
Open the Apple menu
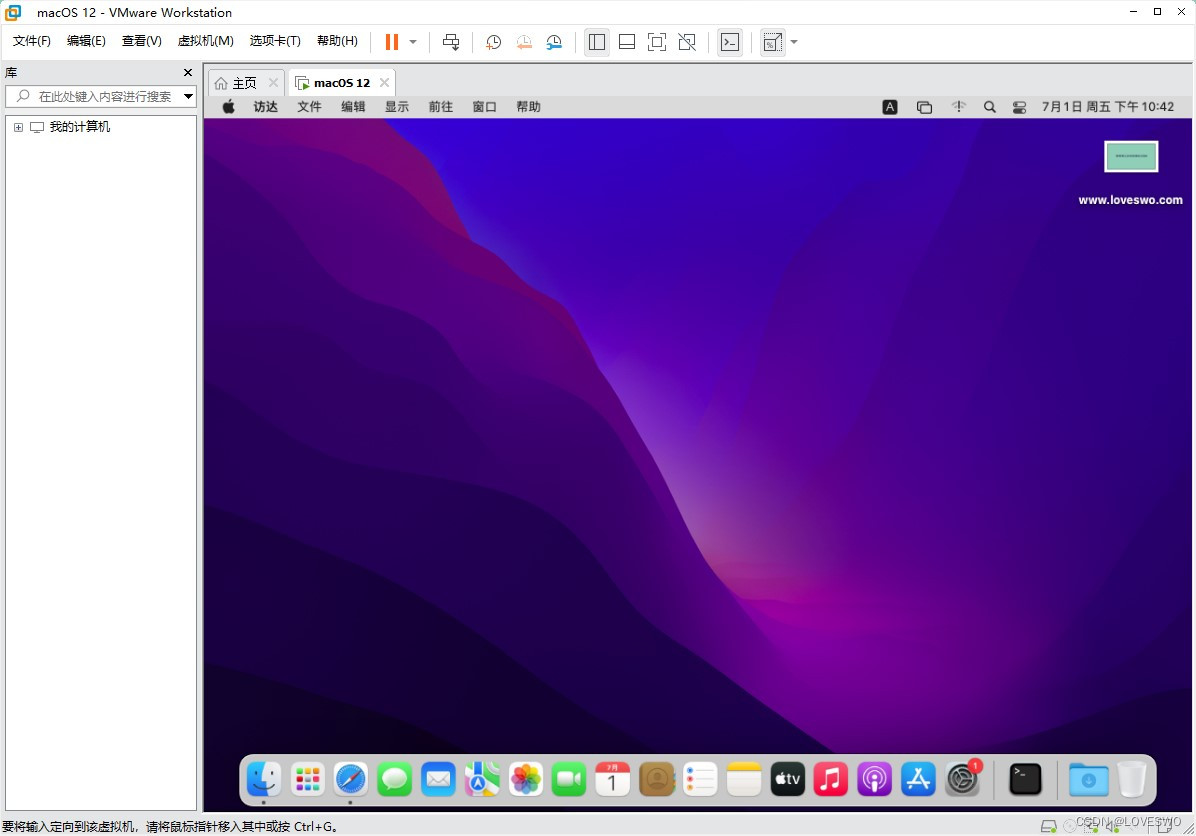(228, 107)
